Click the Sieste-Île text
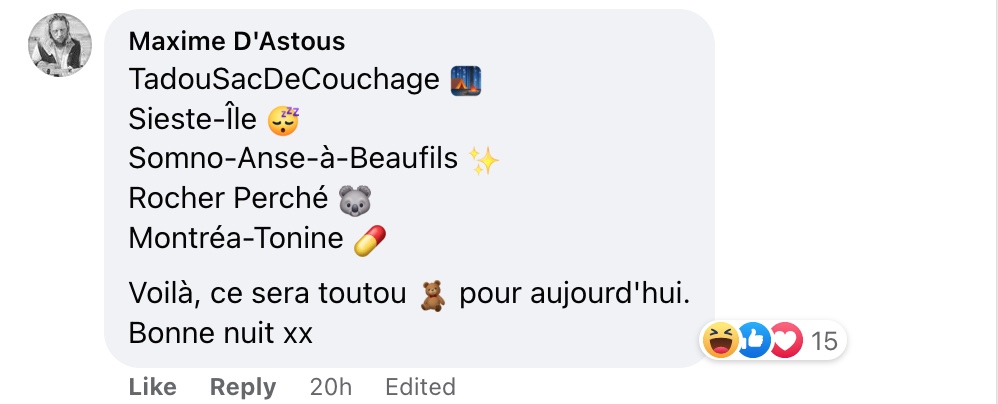 tap(192, 119)
